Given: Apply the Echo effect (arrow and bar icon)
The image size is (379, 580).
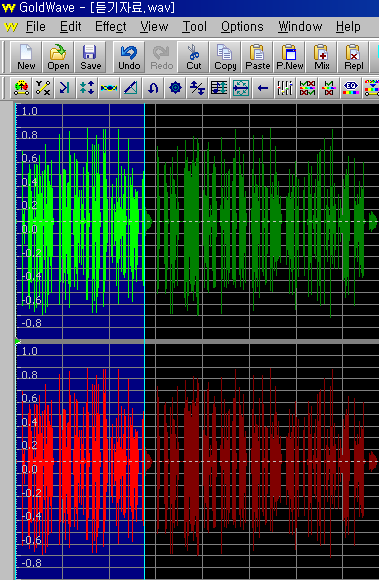Looking at the screenshot, I should 65,88.
